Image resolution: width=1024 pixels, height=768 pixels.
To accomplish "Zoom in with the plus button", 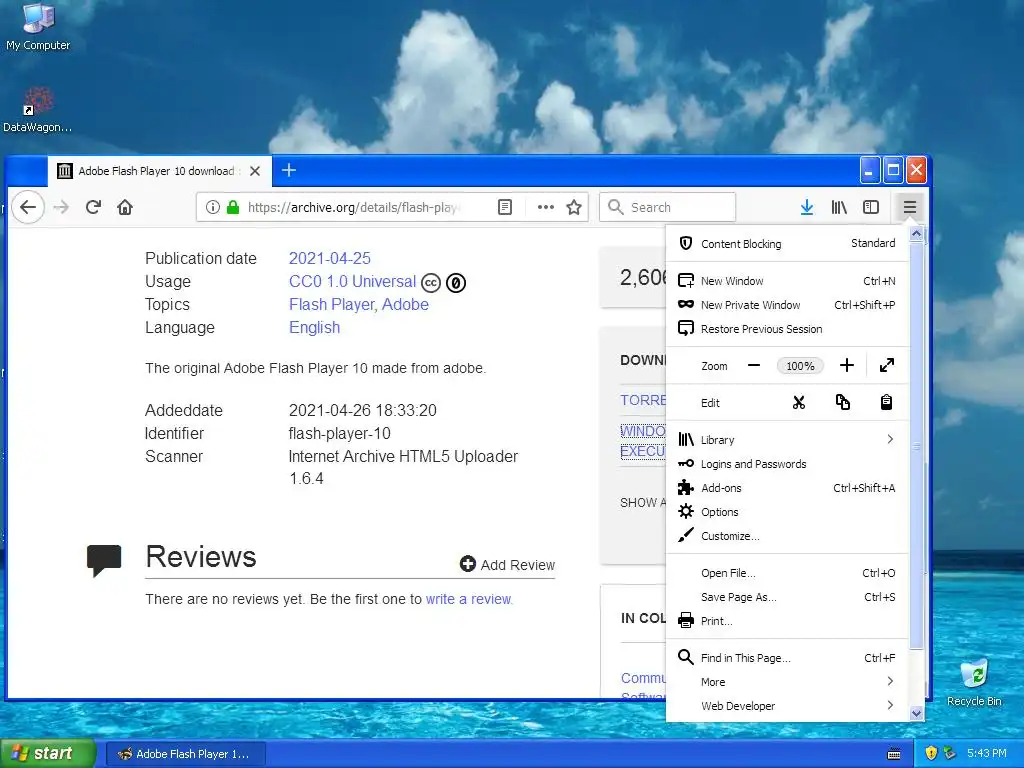I will tap(846, 366).
